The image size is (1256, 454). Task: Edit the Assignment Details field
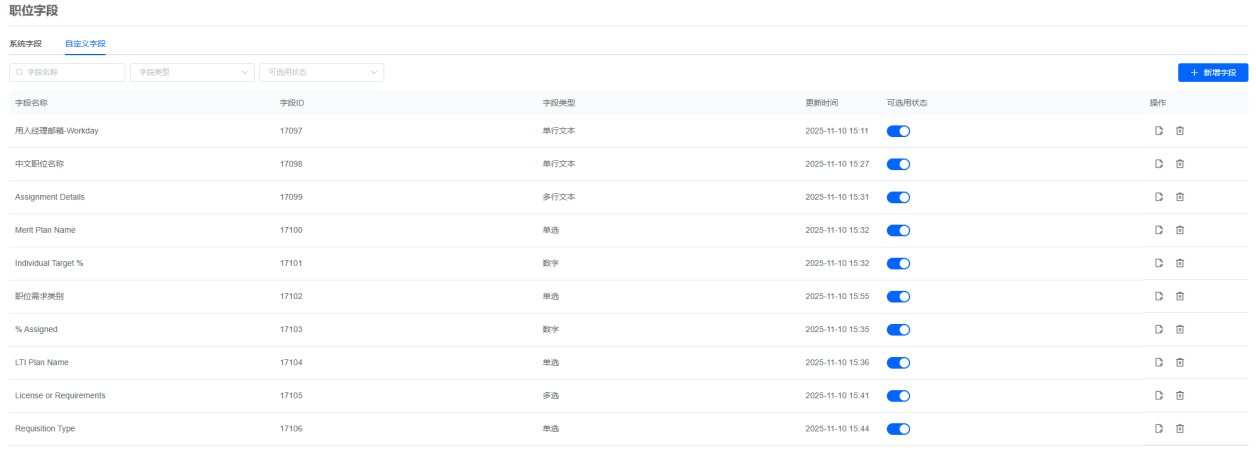[1159, 197]
